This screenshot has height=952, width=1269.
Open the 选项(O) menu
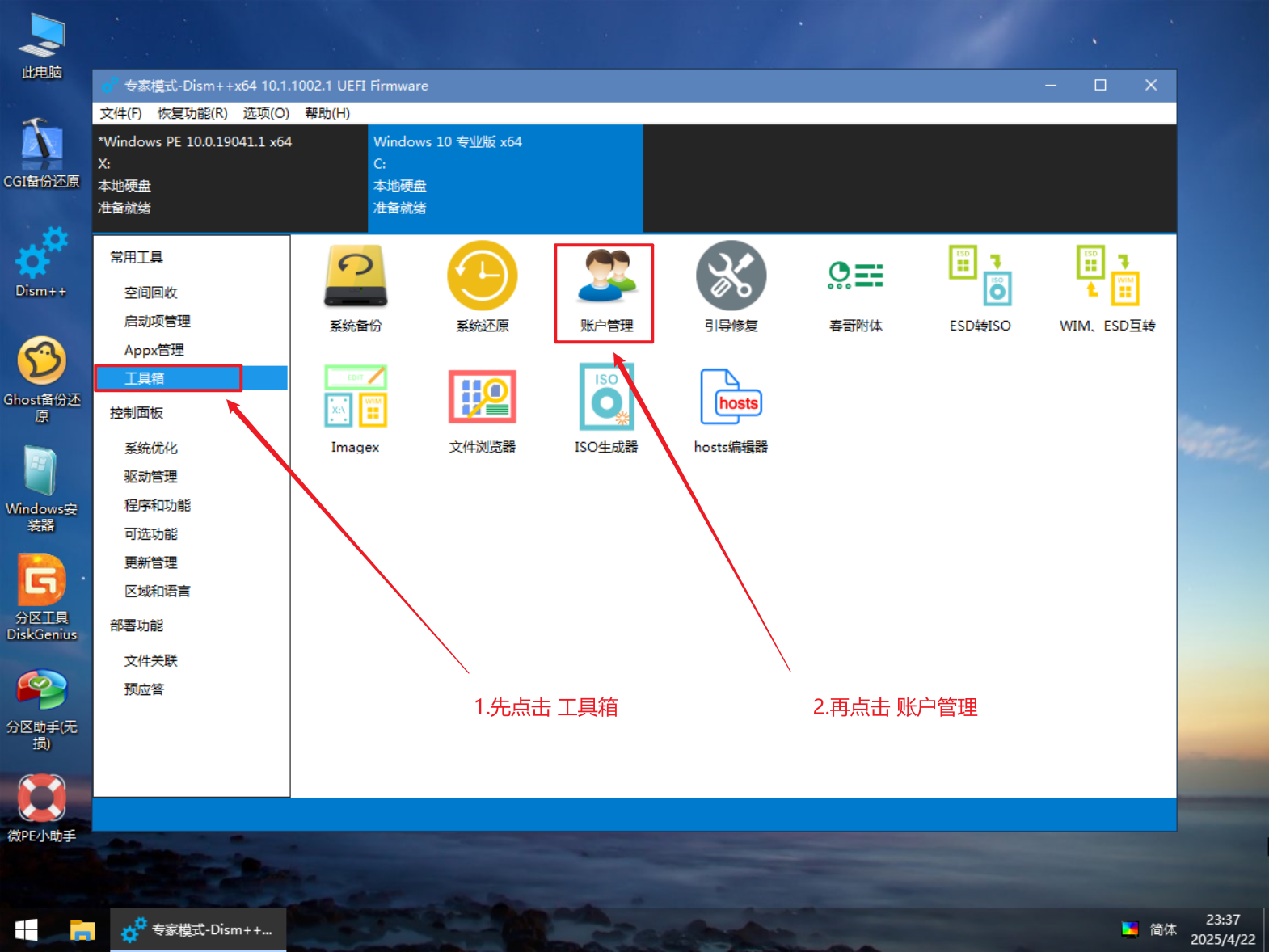pyautogui.click(x=266, y=113)
